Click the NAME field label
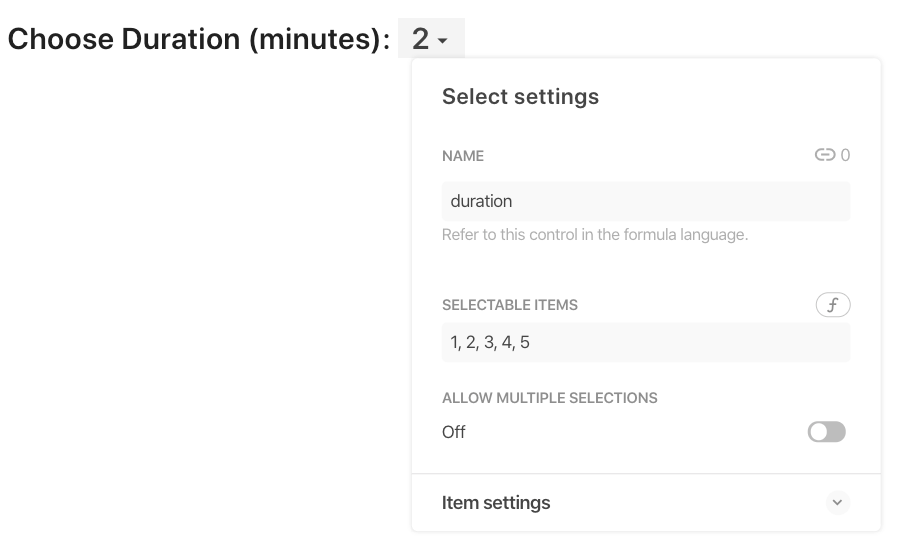Viewport: 898px width, 552px height. tap(463, 156)
